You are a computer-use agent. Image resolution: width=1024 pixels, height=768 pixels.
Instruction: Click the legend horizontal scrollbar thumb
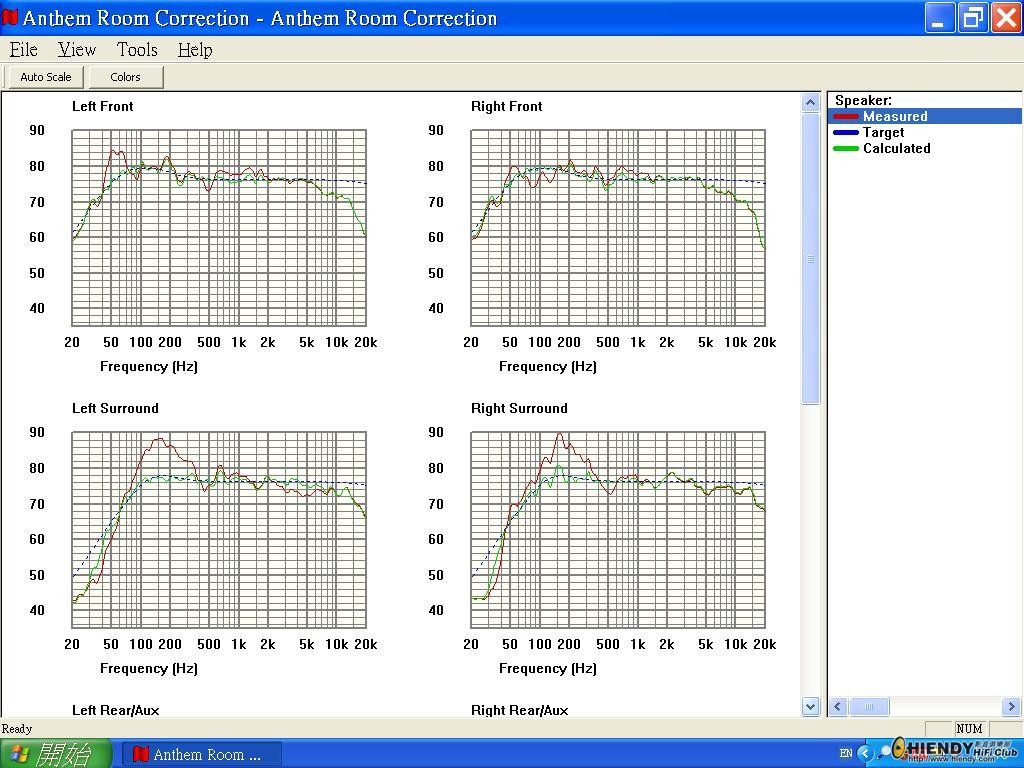[x=869, y=707]
